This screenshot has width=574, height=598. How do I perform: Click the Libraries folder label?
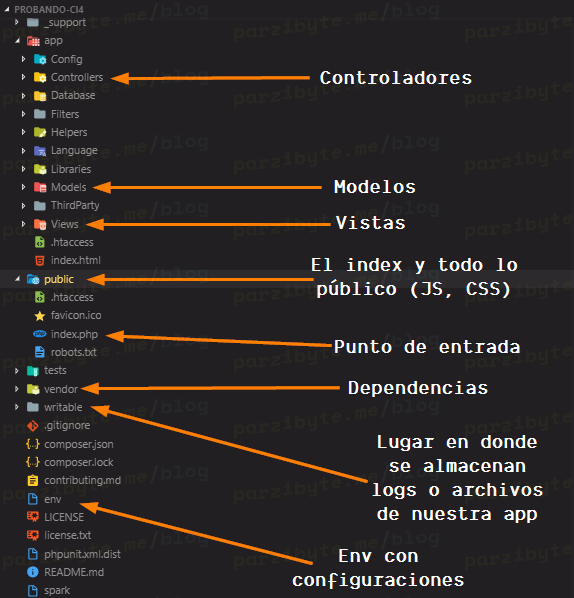tap(71, 169)
